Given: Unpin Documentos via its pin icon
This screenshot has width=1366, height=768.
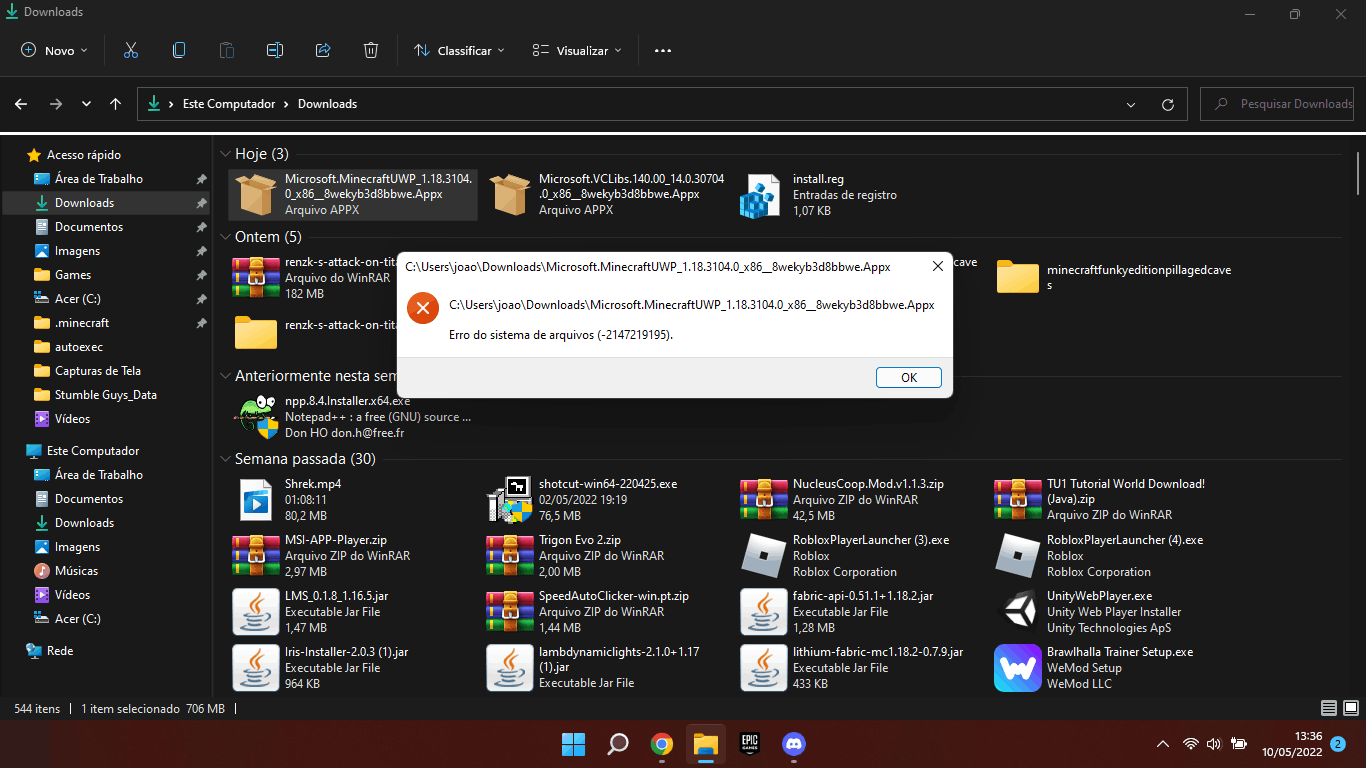Looking at the screenshot, I should [x=201, y=227].
